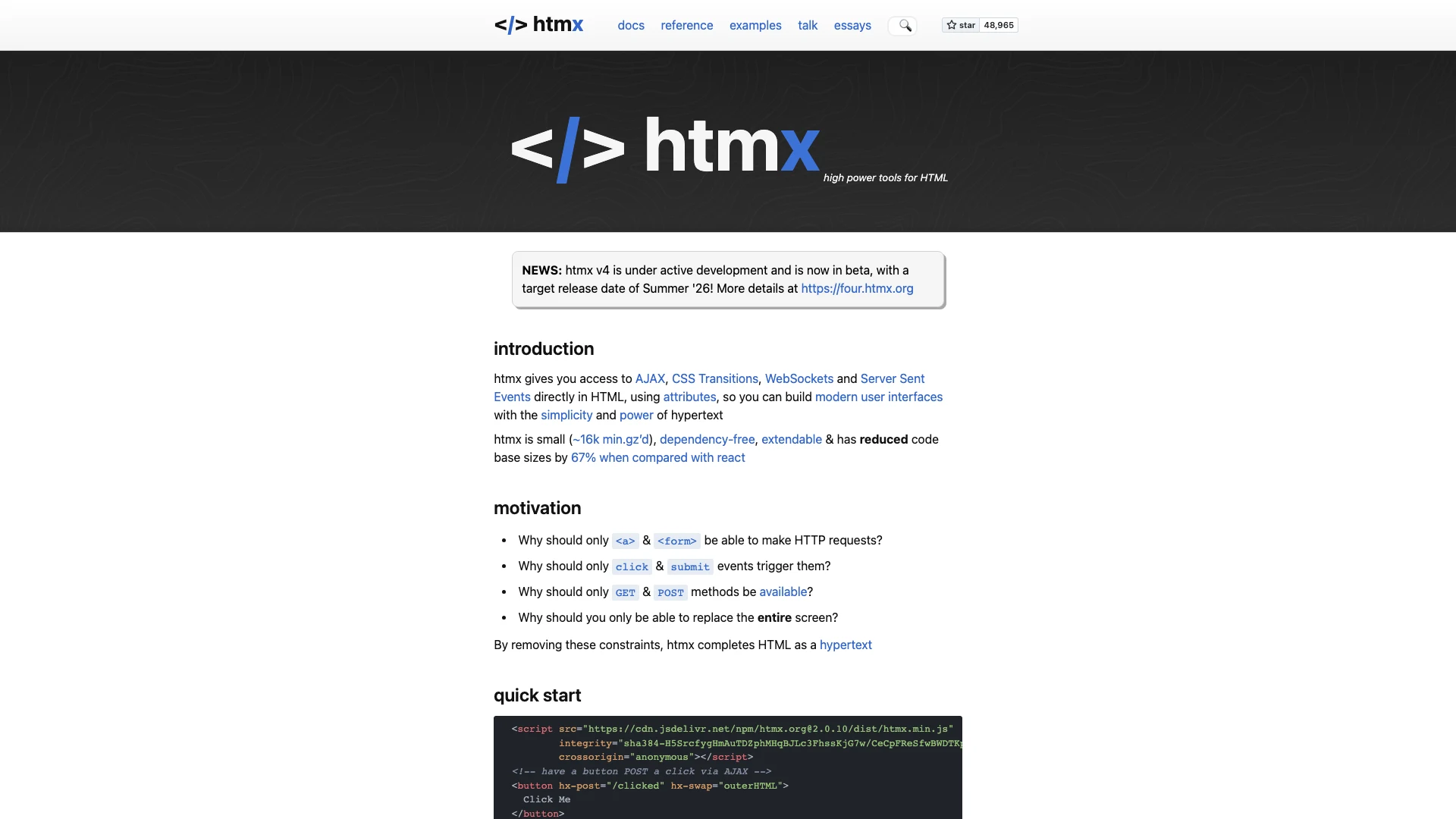Open the 48,965 star count link
Image resolution: width=1456 pixels, height=819 pixels.
tap(999, 25)
